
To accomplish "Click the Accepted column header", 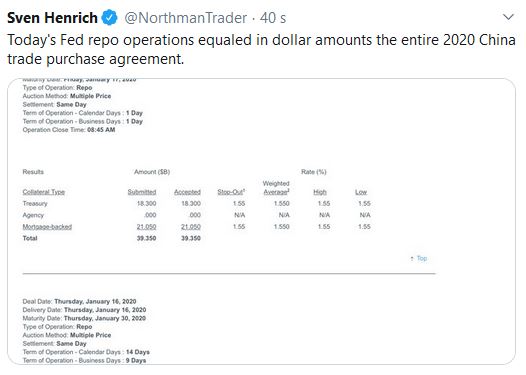I will tap(187, 192).
